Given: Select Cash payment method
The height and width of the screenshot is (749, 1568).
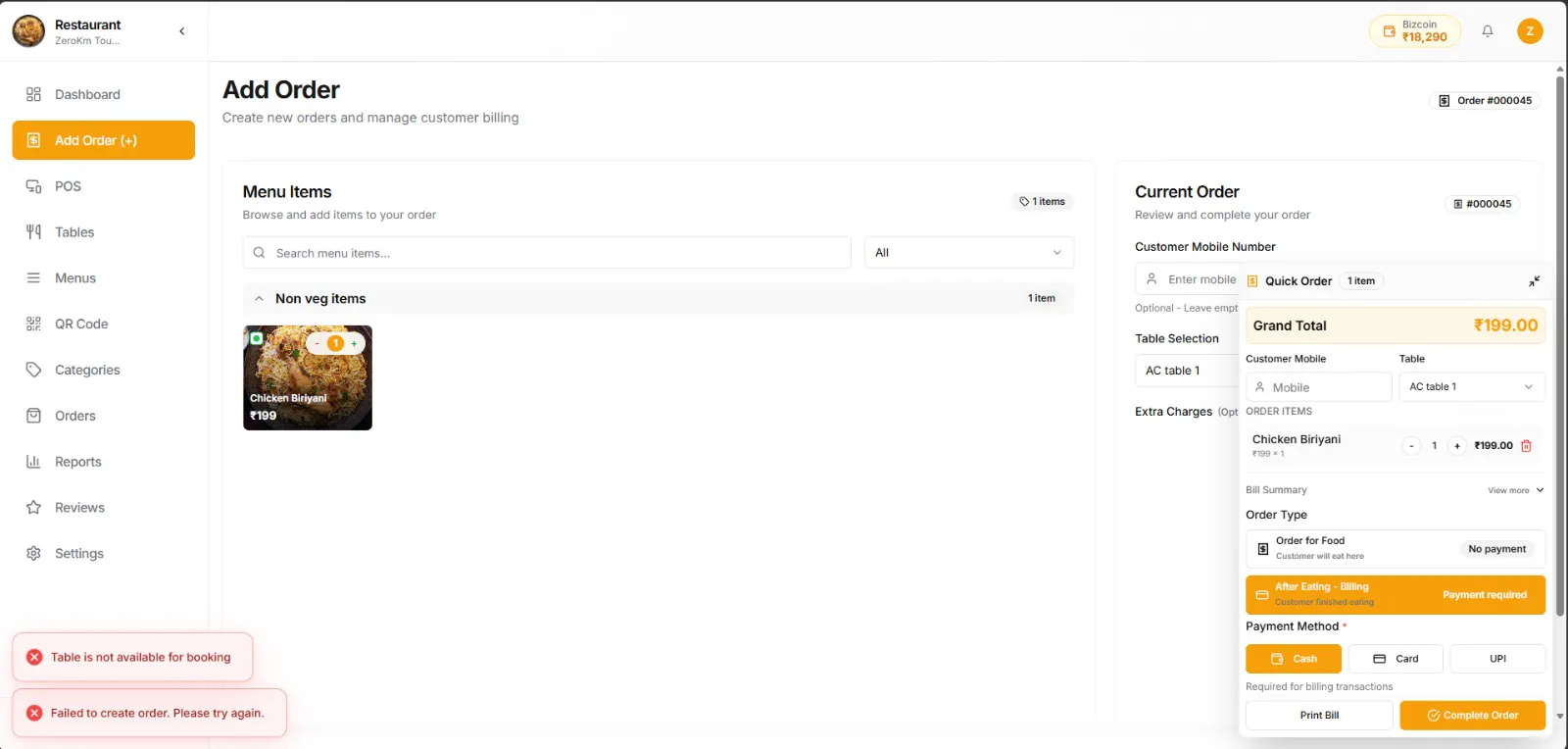Looking at the screenshot, I should point(1294,659).
